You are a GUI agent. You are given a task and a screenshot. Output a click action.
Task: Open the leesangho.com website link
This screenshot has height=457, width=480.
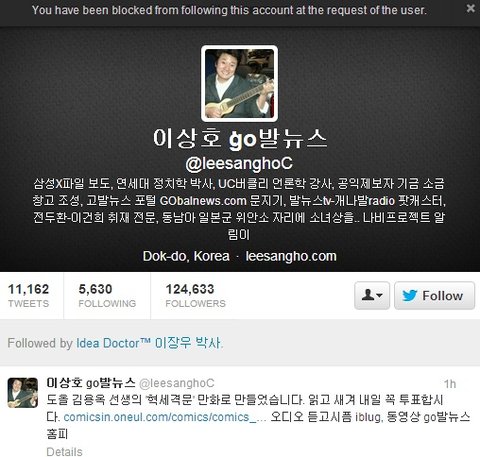coord(291,256)
